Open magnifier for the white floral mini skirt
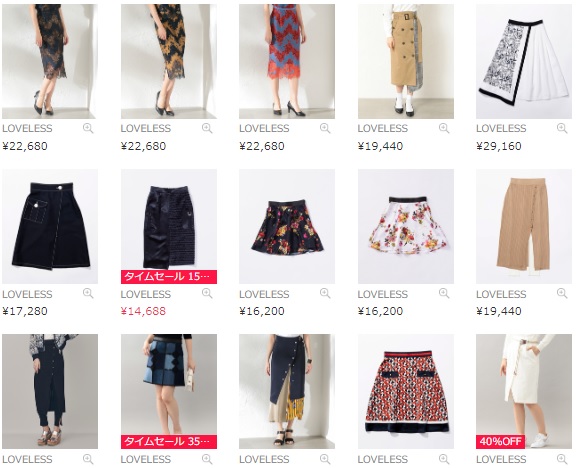This screenshot has width=578, height=468. (x=444, y=293)
